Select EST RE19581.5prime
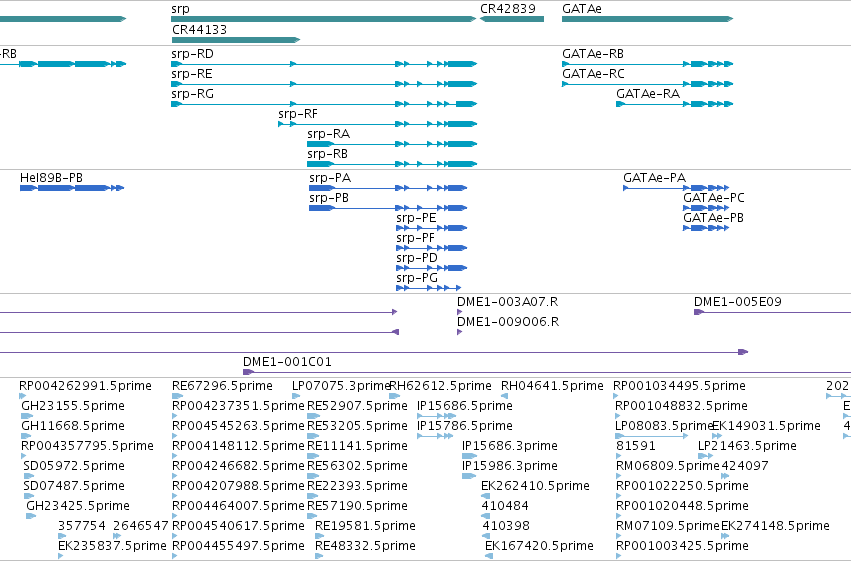Screen dimensions: 851x561 pyautogui.click(x=320, y=536)
